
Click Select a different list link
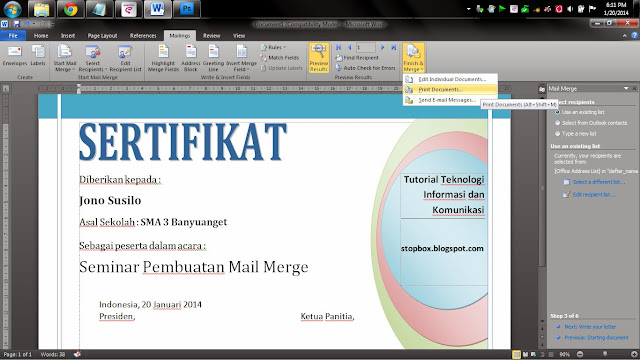point(599,182)
